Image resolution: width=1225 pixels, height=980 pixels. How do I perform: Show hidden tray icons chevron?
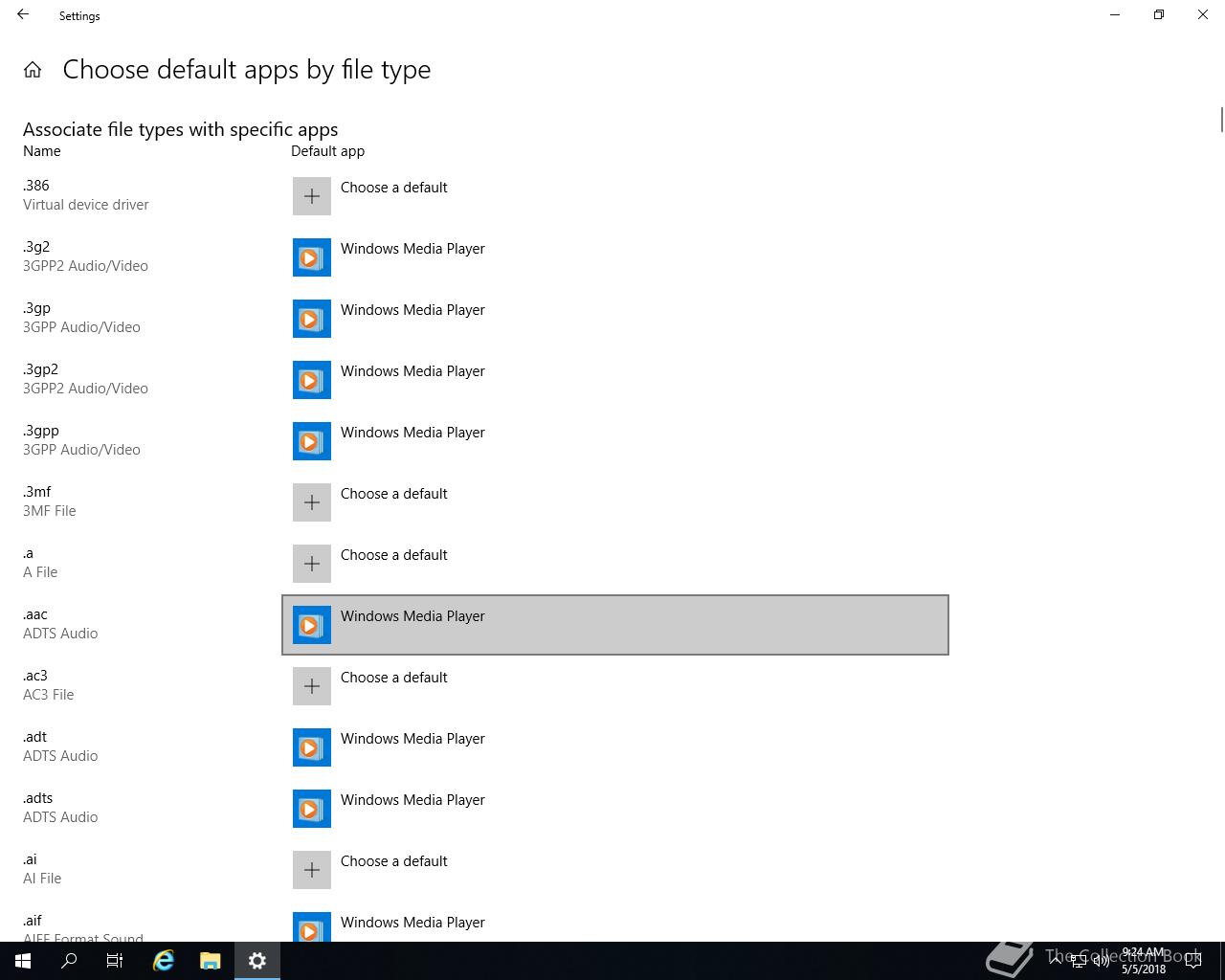coord(1056,961)
